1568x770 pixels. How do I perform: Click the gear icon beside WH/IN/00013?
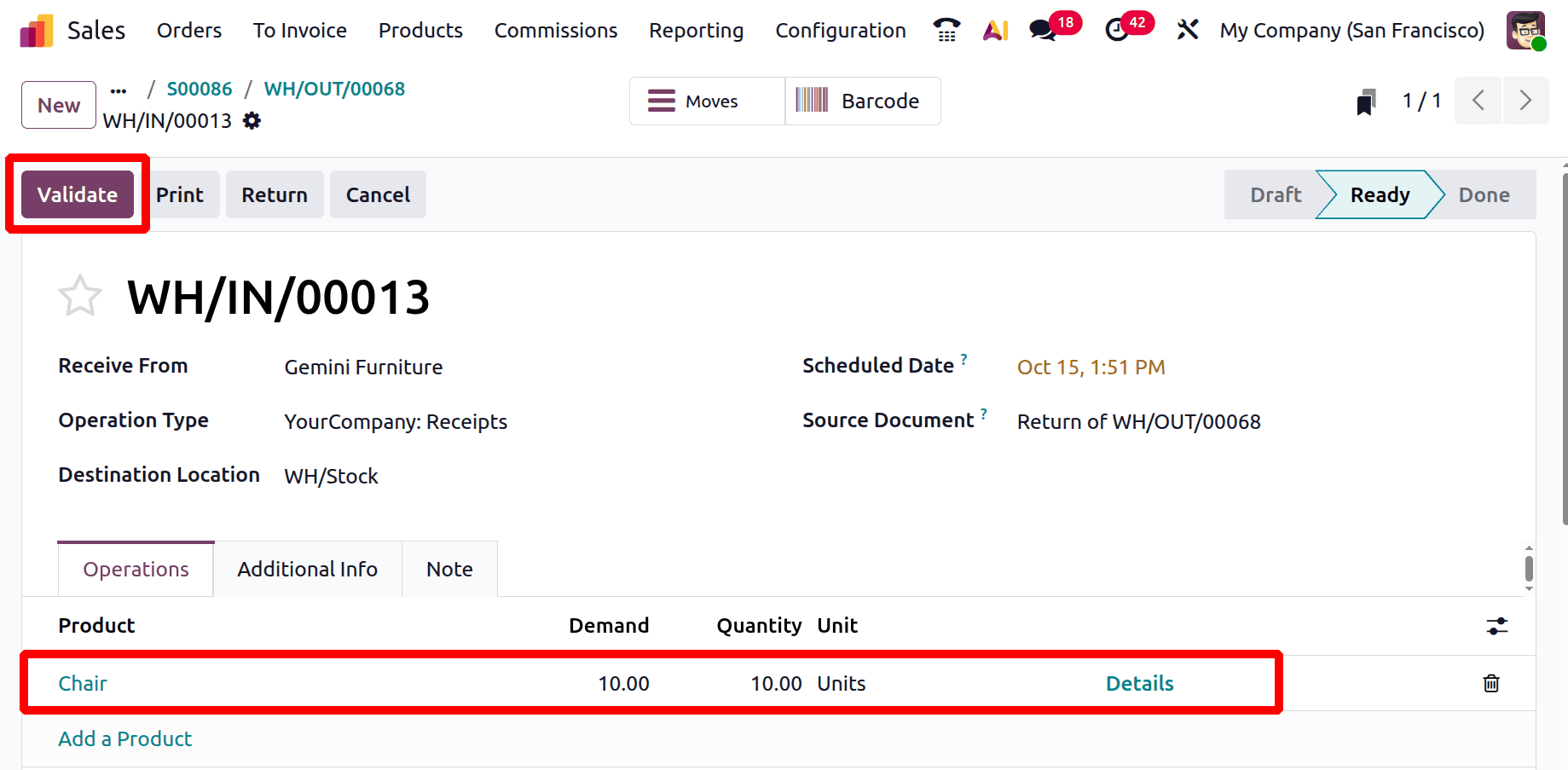tap(251, 120)
